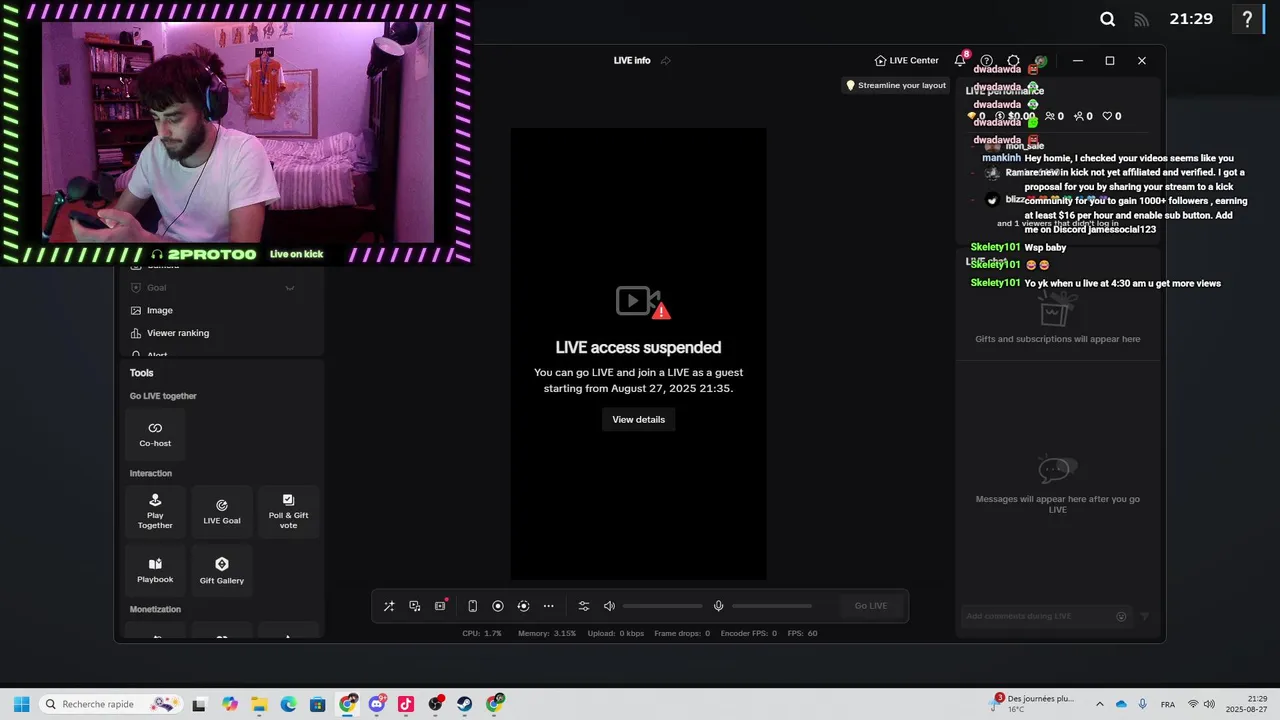Click the dotted-ring clip capture icon
This screenshot has height=720, width=1280.
coord(523,606)
